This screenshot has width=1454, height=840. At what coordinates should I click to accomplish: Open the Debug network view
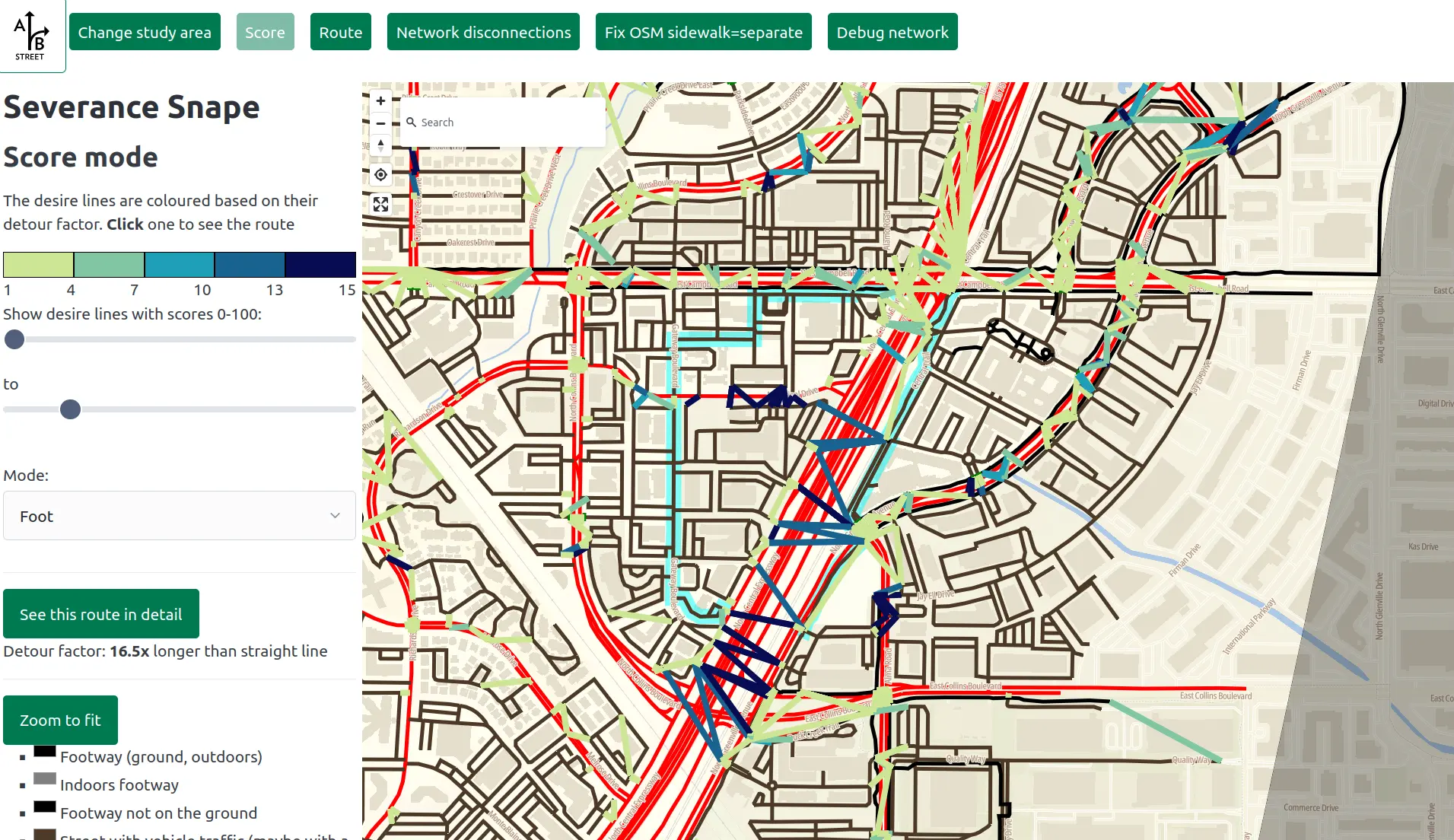[892, 32]
